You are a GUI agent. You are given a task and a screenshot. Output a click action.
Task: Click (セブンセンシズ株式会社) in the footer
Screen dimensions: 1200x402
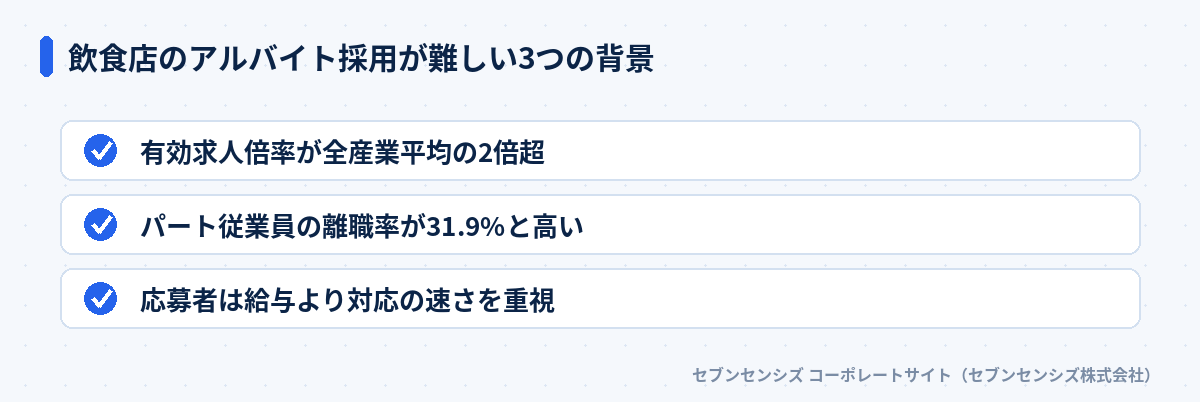coord(1050,376)
